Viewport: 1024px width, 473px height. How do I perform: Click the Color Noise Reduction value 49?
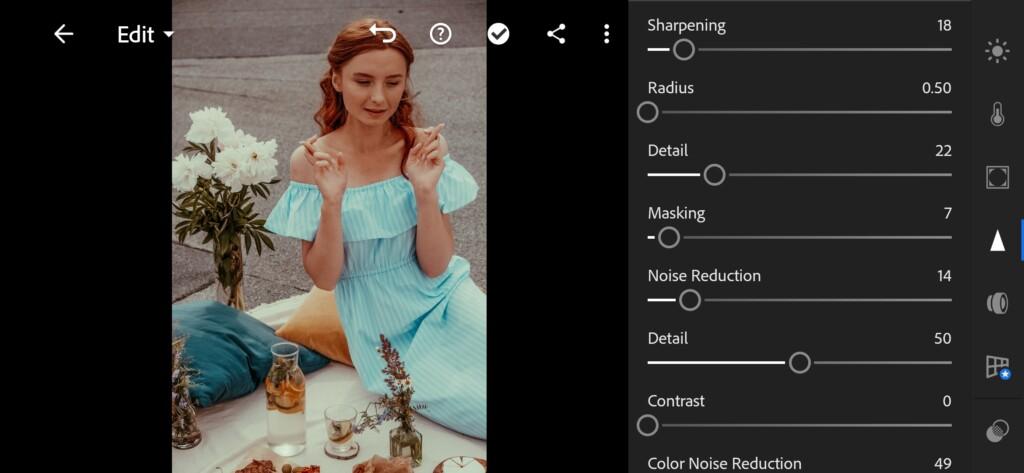pyautogui.click(x=943, y=464)
